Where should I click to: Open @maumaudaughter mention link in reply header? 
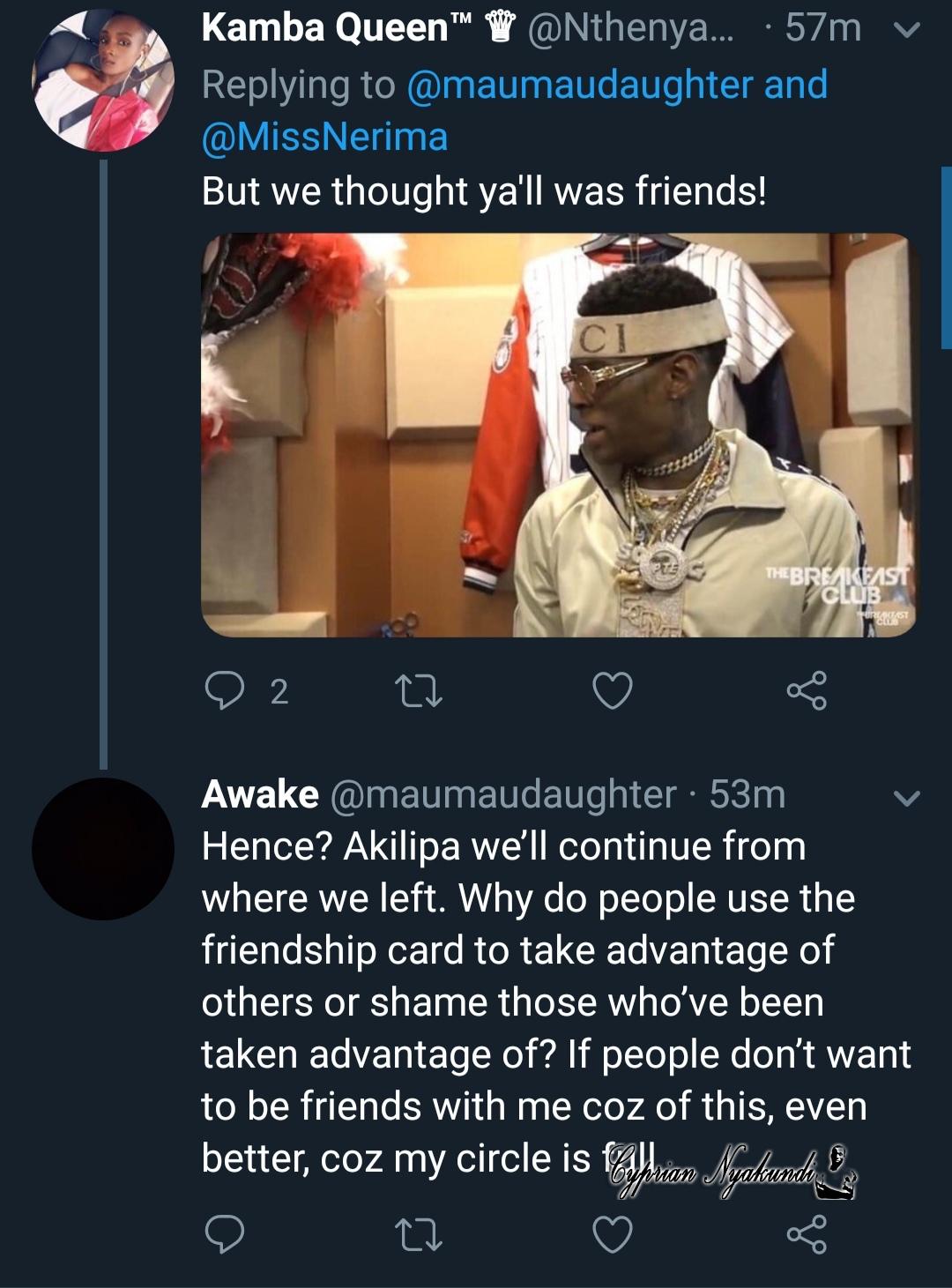click(x=580, y=86)
